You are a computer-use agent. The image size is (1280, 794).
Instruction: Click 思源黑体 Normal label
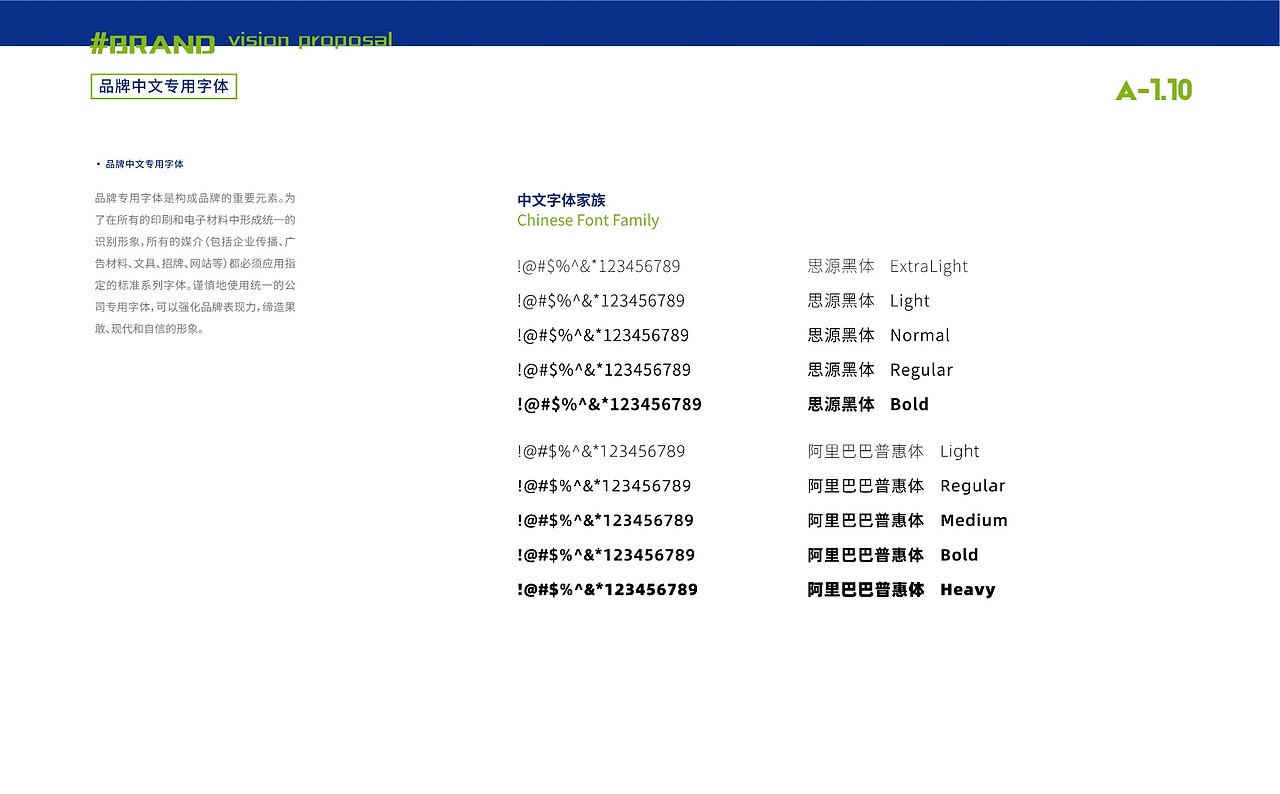879,335
